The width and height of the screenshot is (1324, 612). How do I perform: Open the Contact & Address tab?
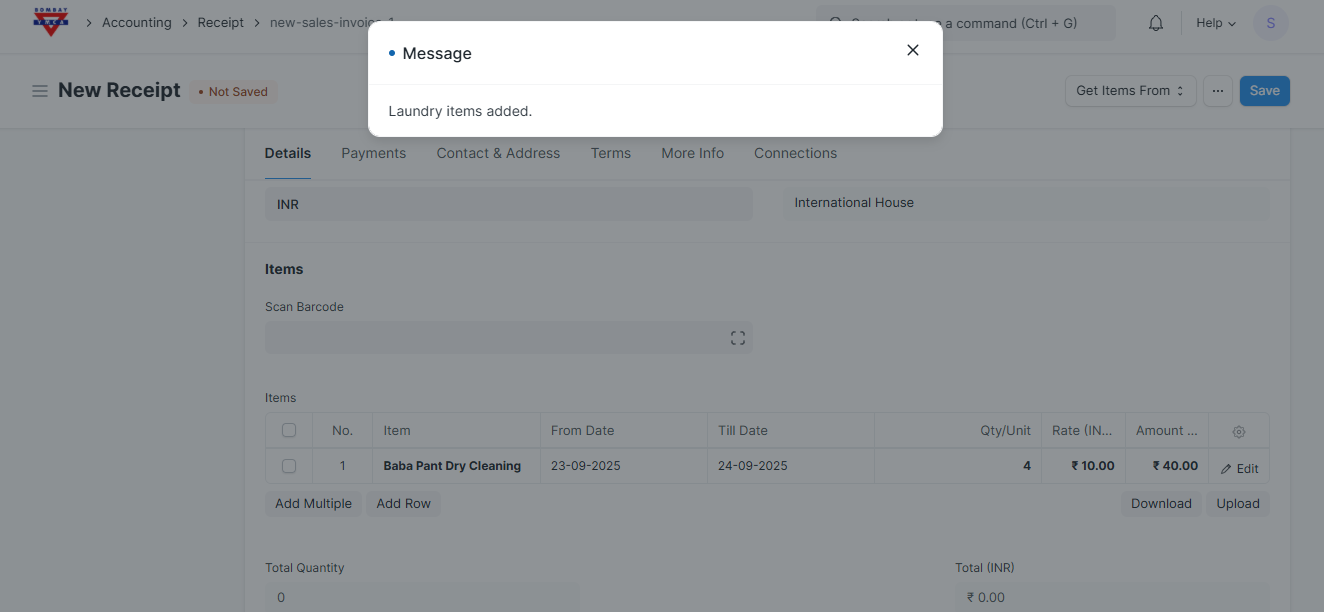[498, 153]
